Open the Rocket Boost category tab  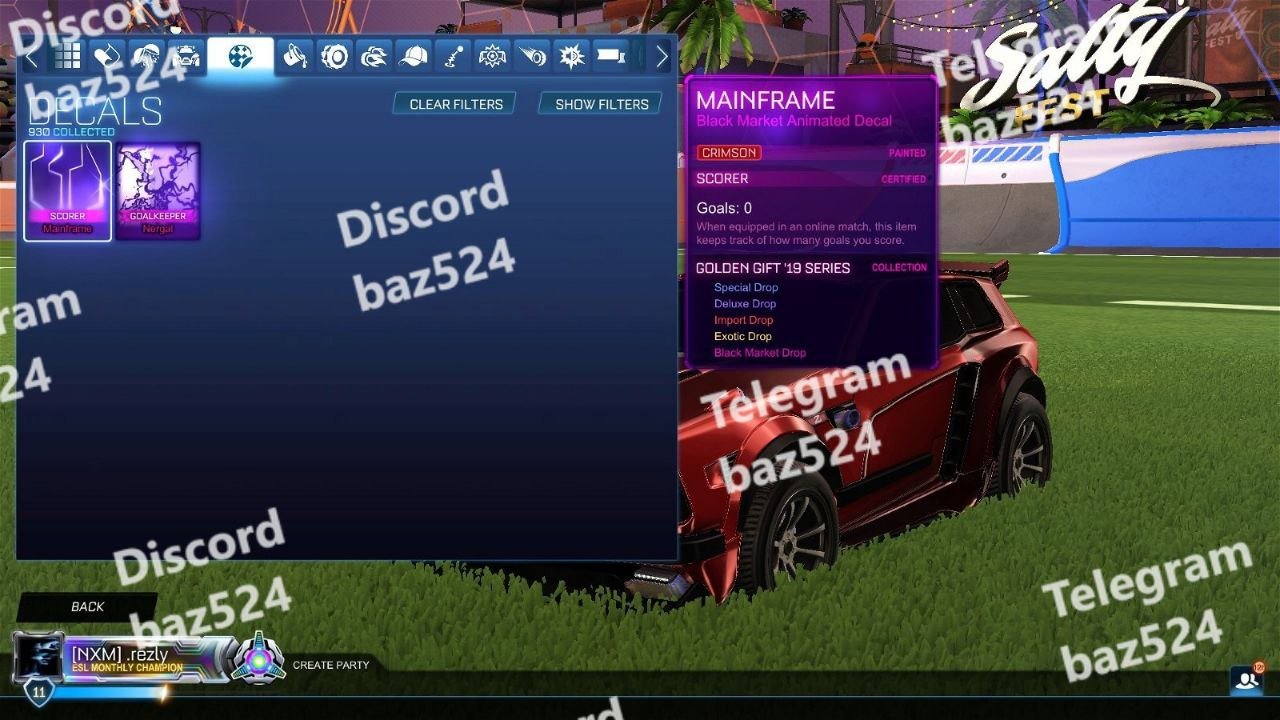(374, 57)
